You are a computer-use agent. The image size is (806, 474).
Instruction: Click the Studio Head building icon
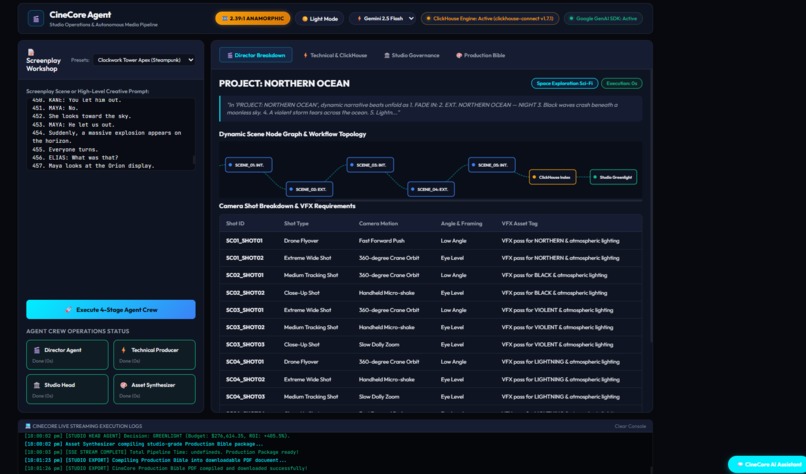click(x=36, y=385)
